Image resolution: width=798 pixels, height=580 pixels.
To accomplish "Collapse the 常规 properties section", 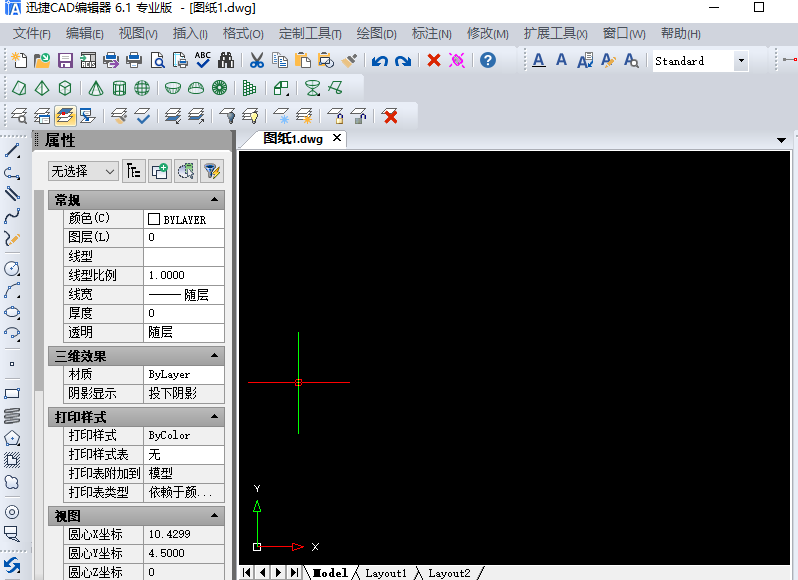I will click(214, 200).
